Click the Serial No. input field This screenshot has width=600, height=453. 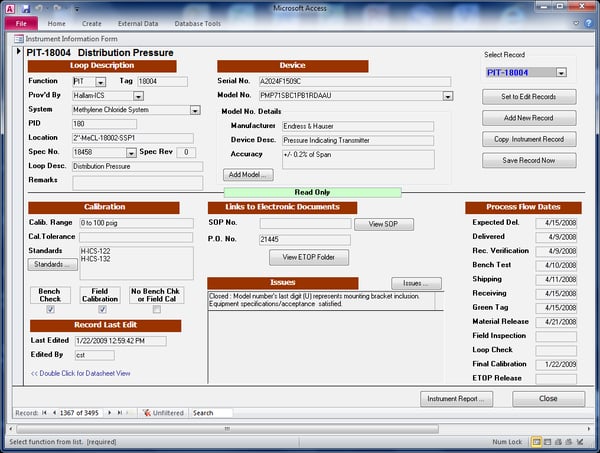(x=355, y=81)
